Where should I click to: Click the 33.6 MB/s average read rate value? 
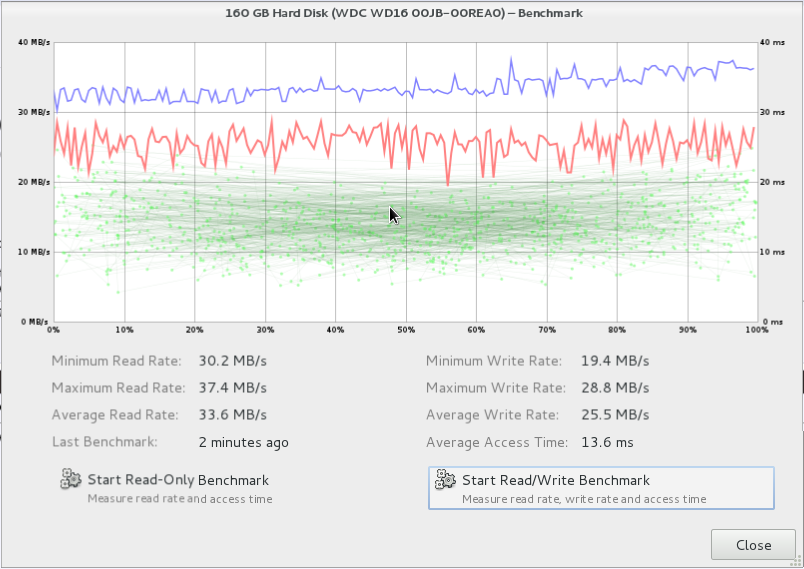click(x=232, y=415)
